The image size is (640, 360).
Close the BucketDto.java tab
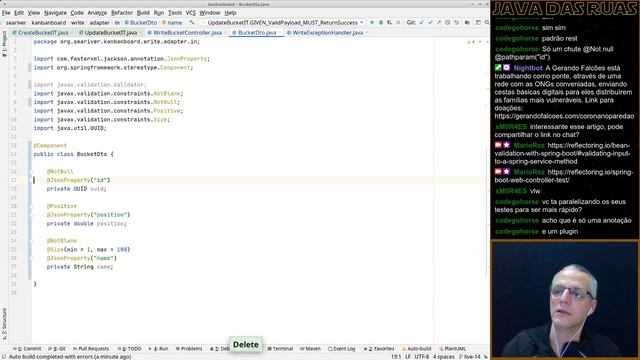[280, 32]
